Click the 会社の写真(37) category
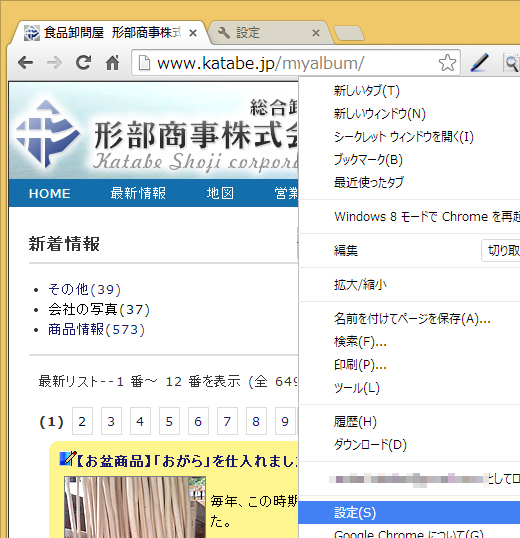 click(99, 309)
